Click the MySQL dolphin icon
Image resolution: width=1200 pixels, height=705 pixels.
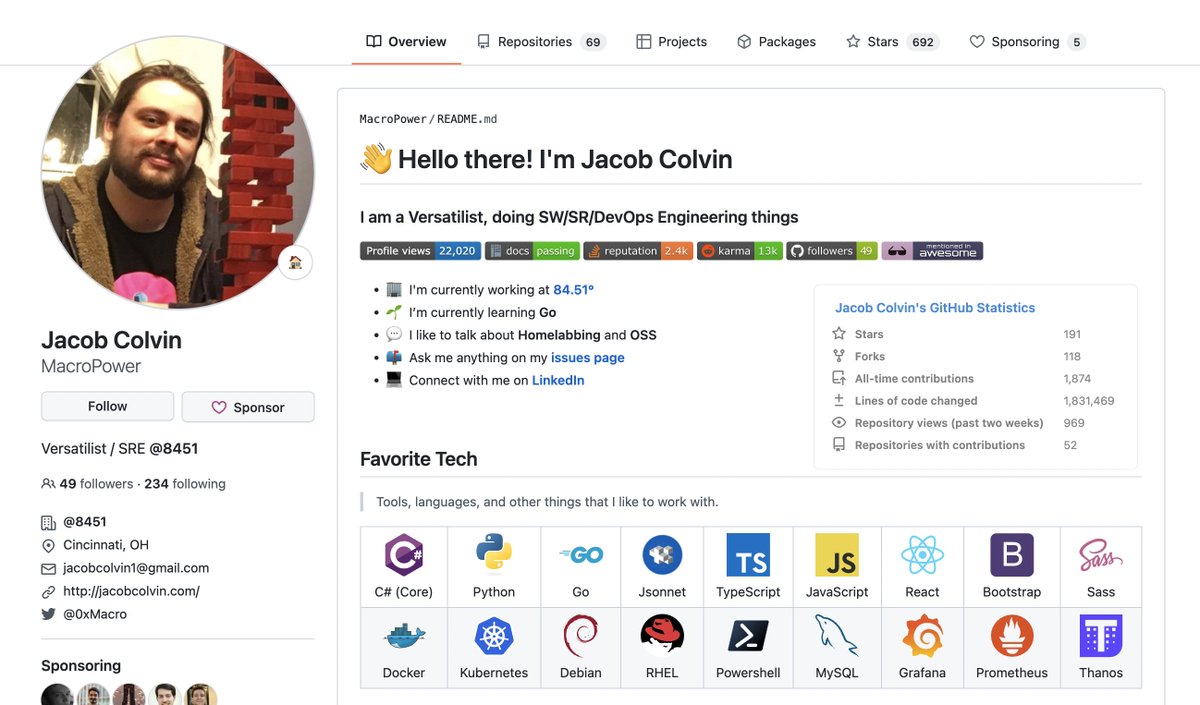[837, 636]
